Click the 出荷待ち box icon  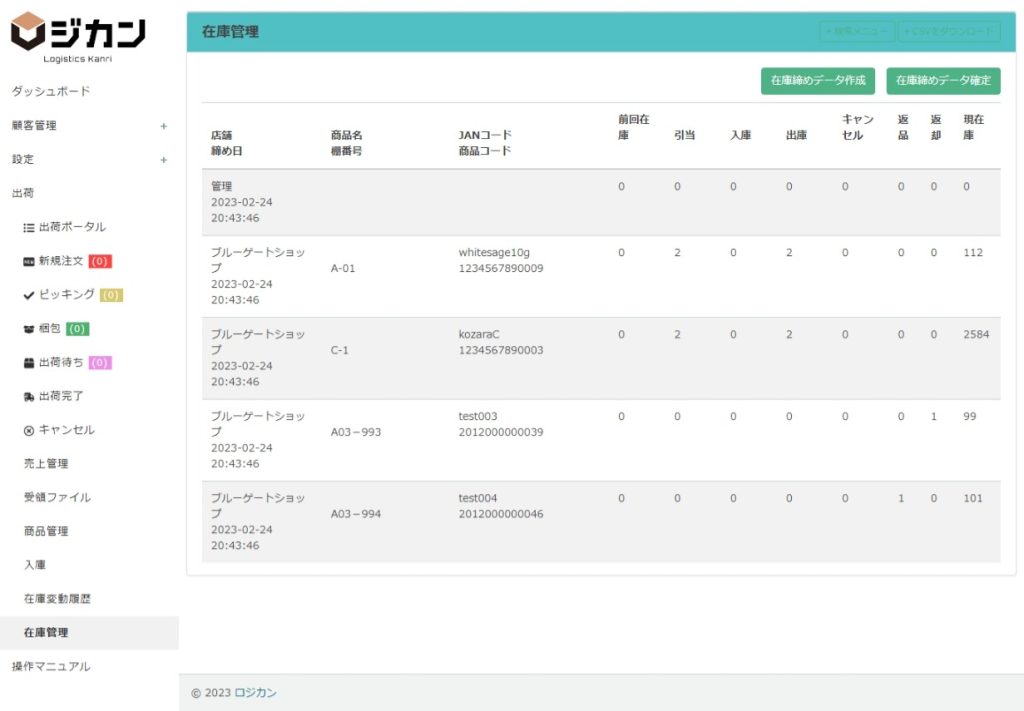point(29,363)
